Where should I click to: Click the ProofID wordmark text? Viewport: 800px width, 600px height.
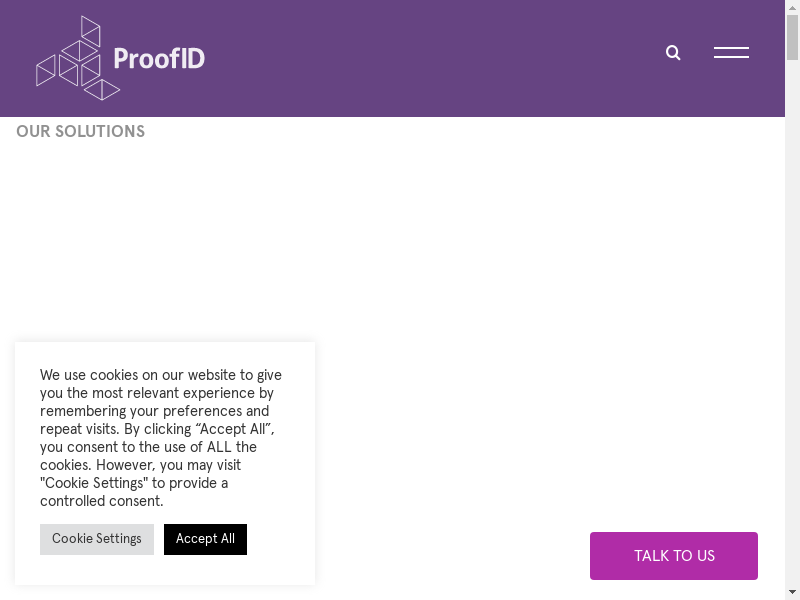click(x=159, y=58)
